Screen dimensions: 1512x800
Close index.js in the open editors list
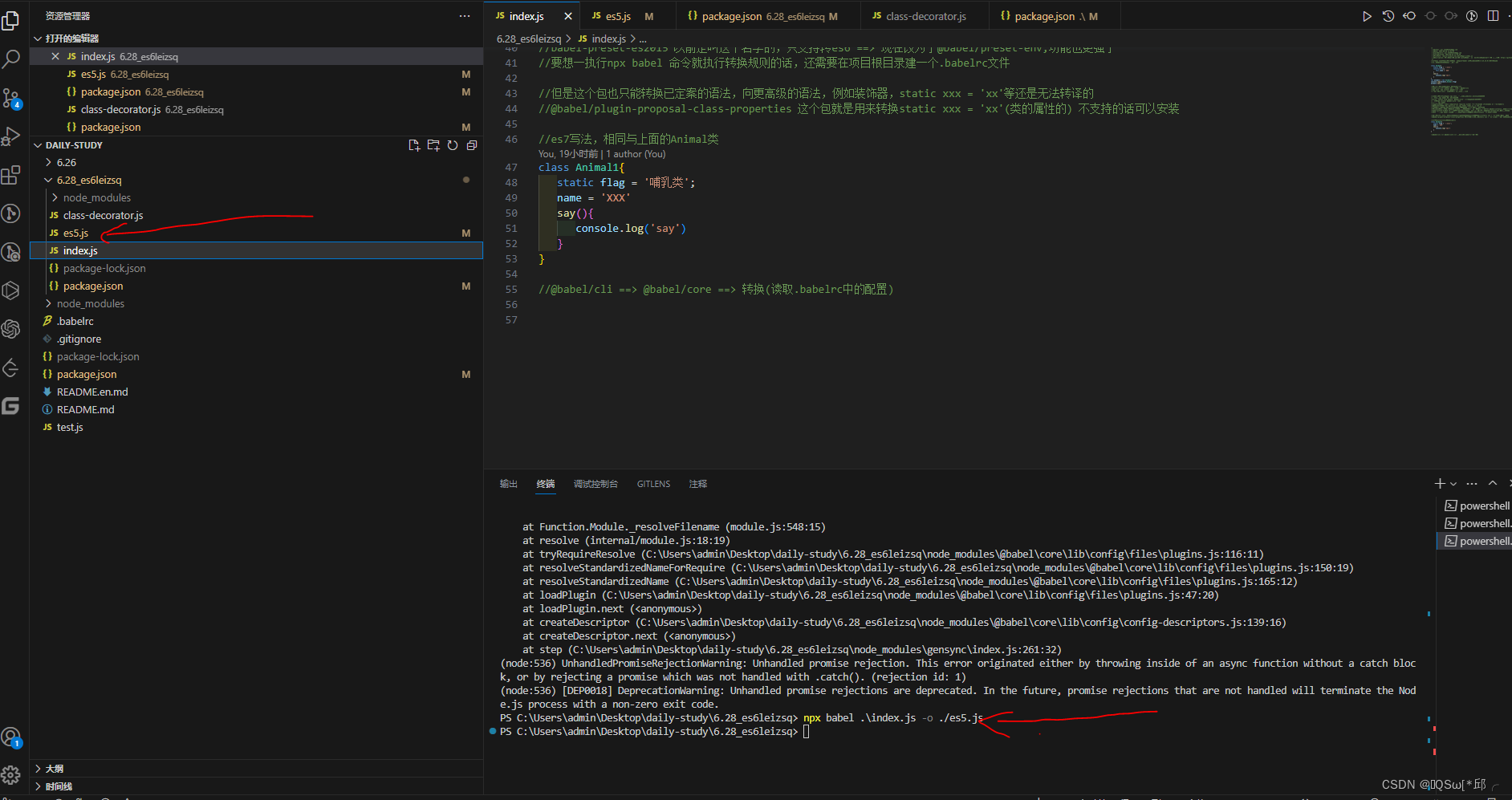pos(55,56)
